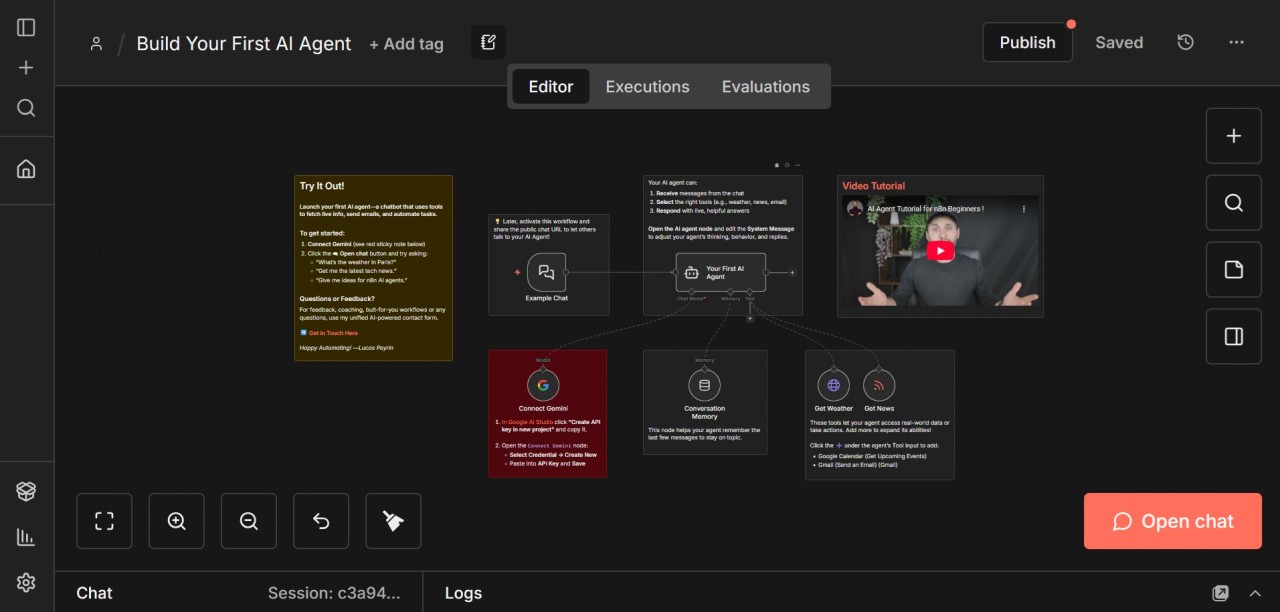The image size is (1280, 612).
Task: Add a node with the plus button
Action: pos(1233,136)
